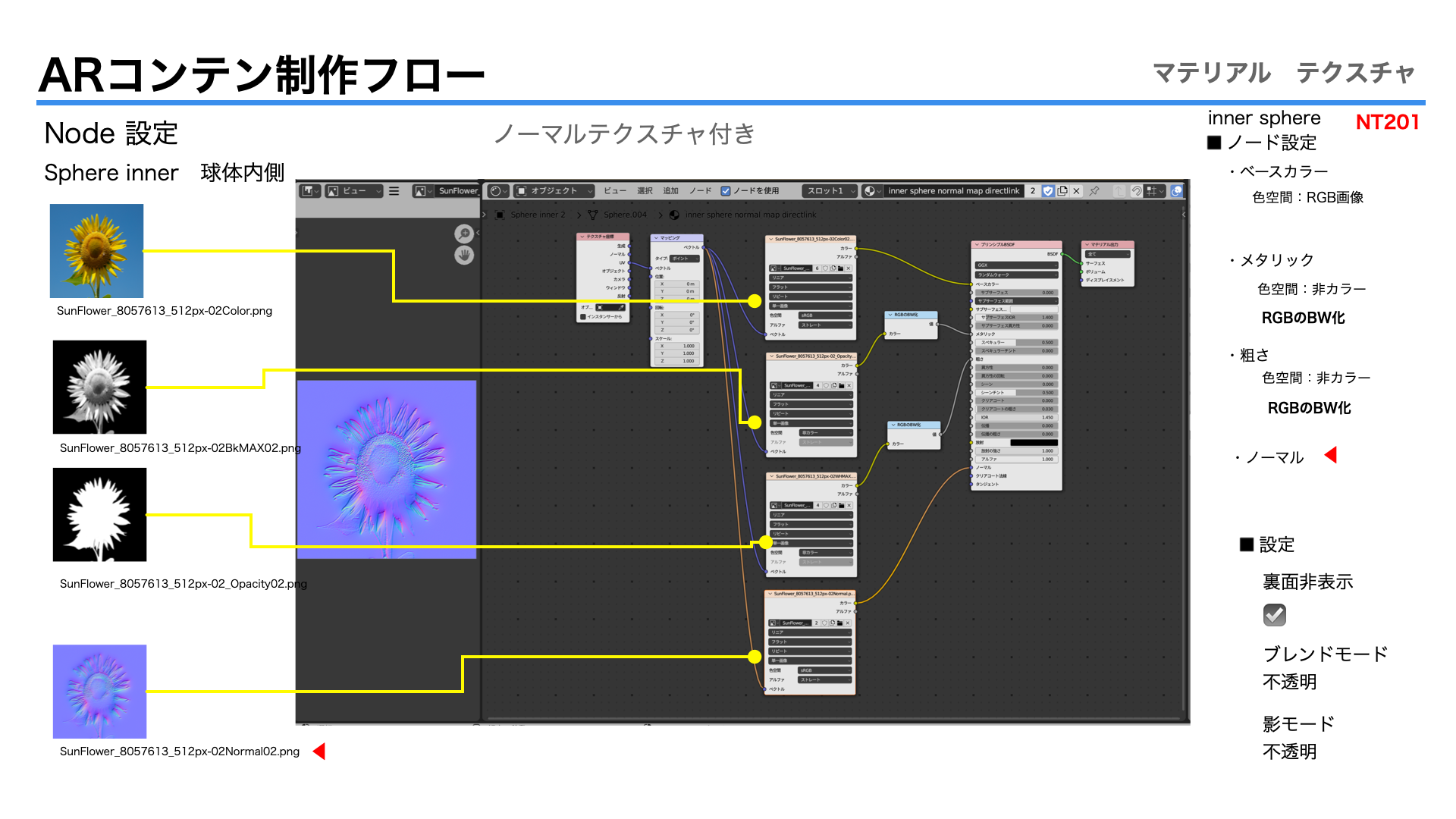The image size is (1456, 819).
Task: Unlink the material with the X icon in the header
Action: (1077, 191)
